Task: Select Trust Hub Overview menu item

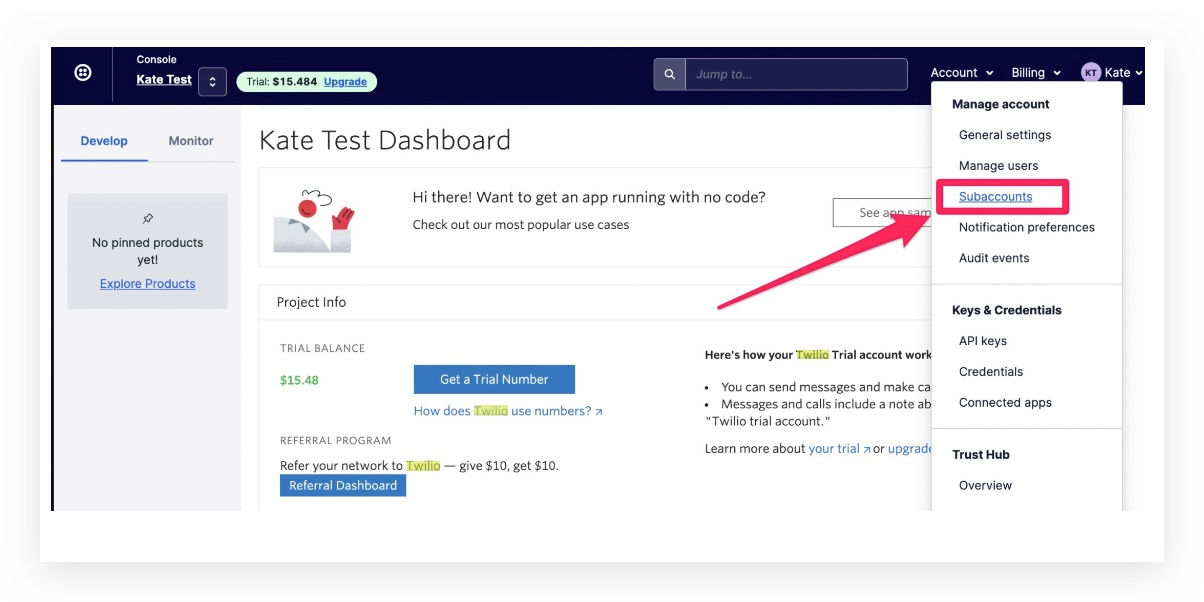Action: [x=985, y=486]
